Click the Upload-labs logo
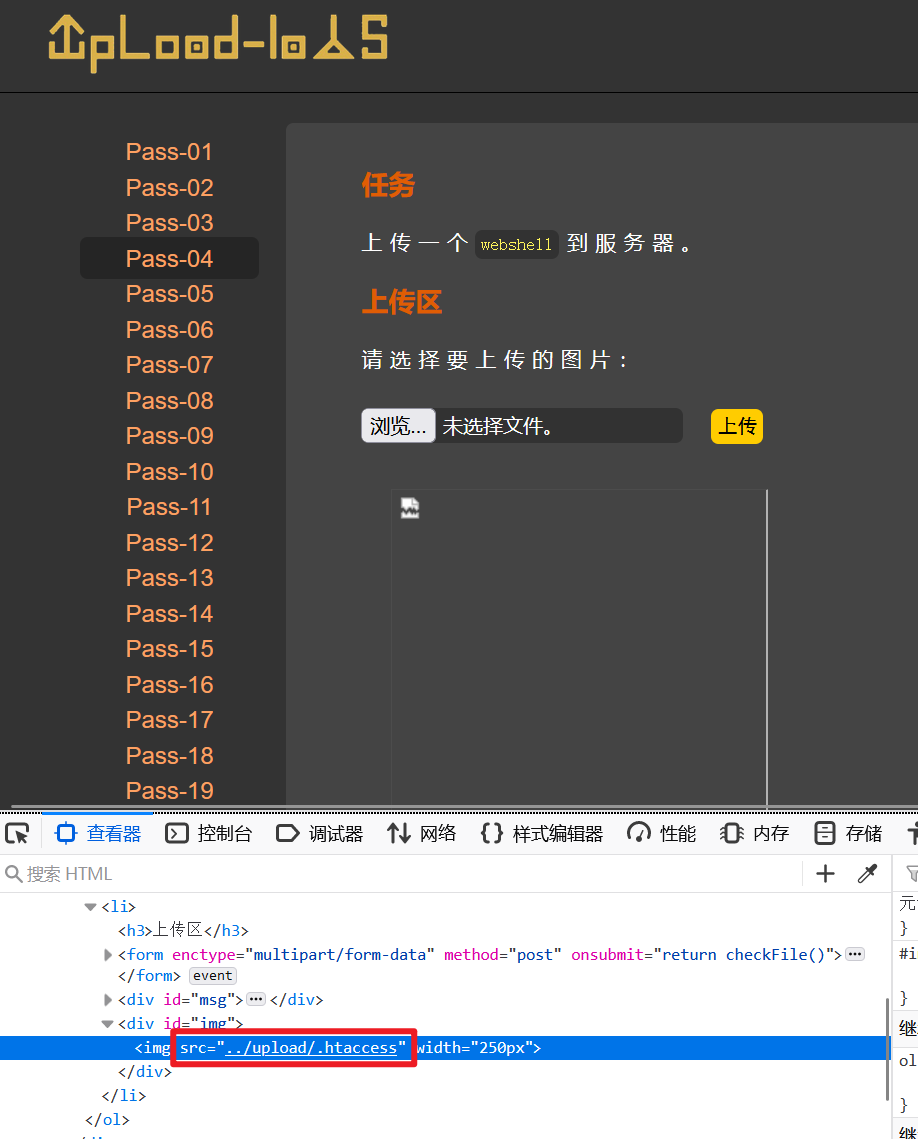 pyautogui.click(x=218, y=43)
